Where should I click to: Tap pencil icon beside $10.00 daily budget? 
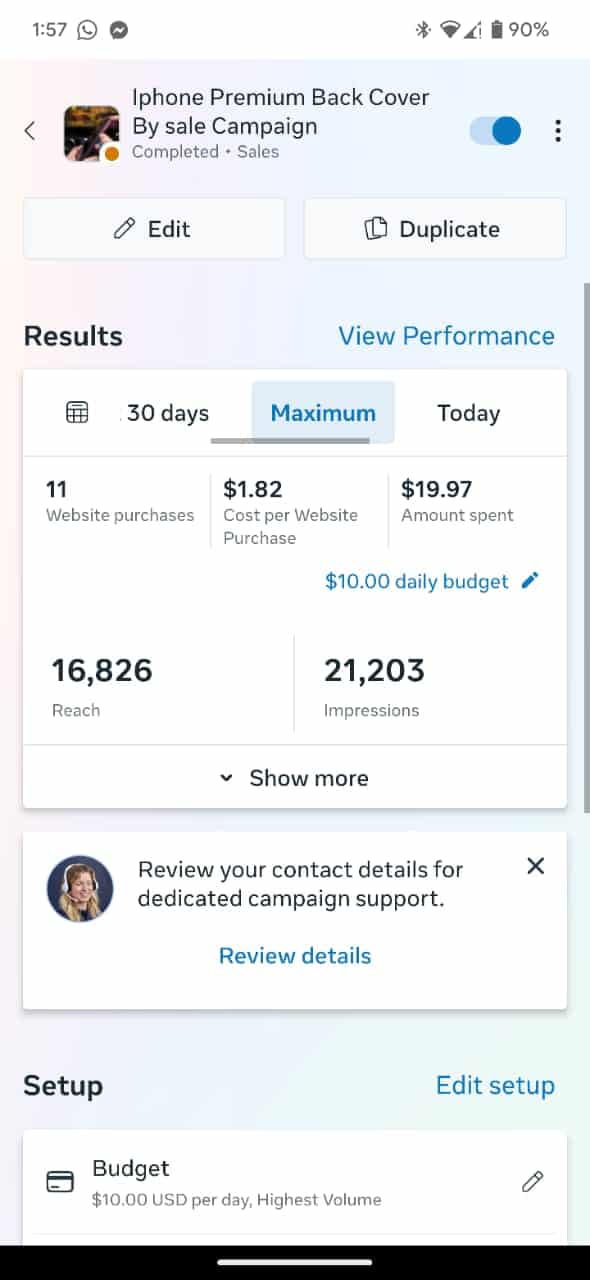pyautogui.click(x=531, y=580)
